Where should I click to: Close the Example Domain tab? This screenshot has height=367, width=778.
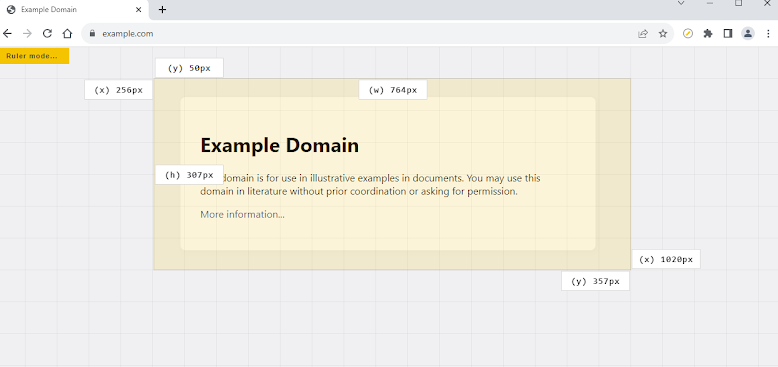139,9
